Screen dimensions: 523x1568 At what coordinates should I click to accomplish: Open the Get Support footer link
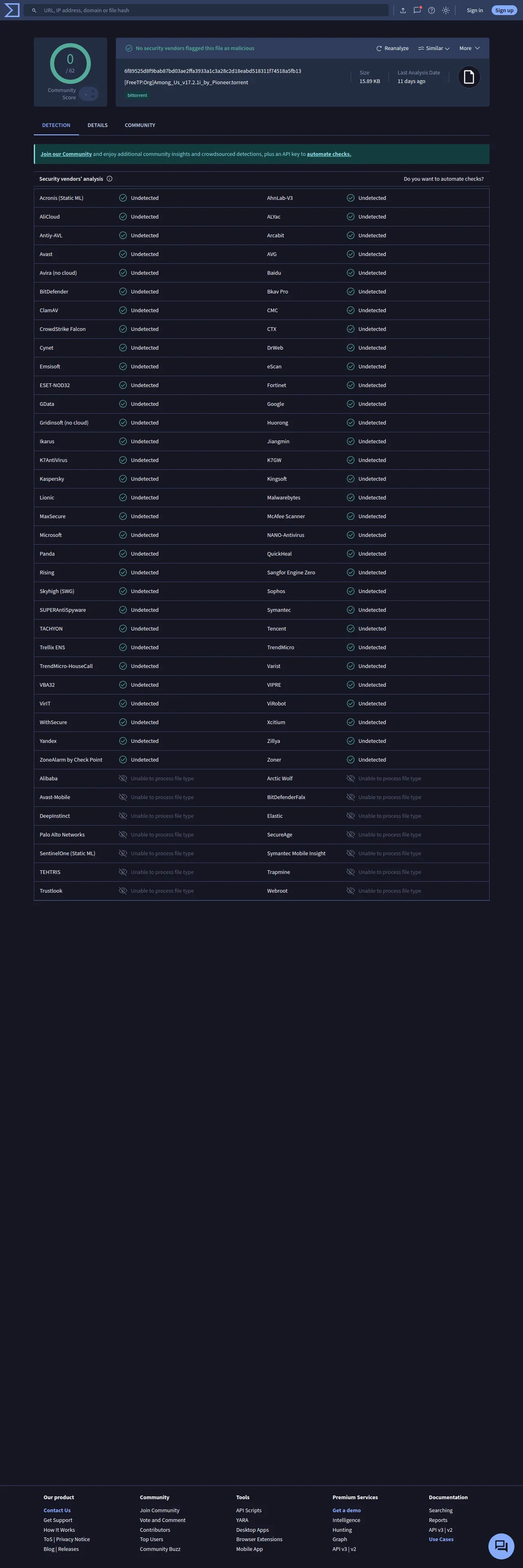click(x=58, y=1520)
